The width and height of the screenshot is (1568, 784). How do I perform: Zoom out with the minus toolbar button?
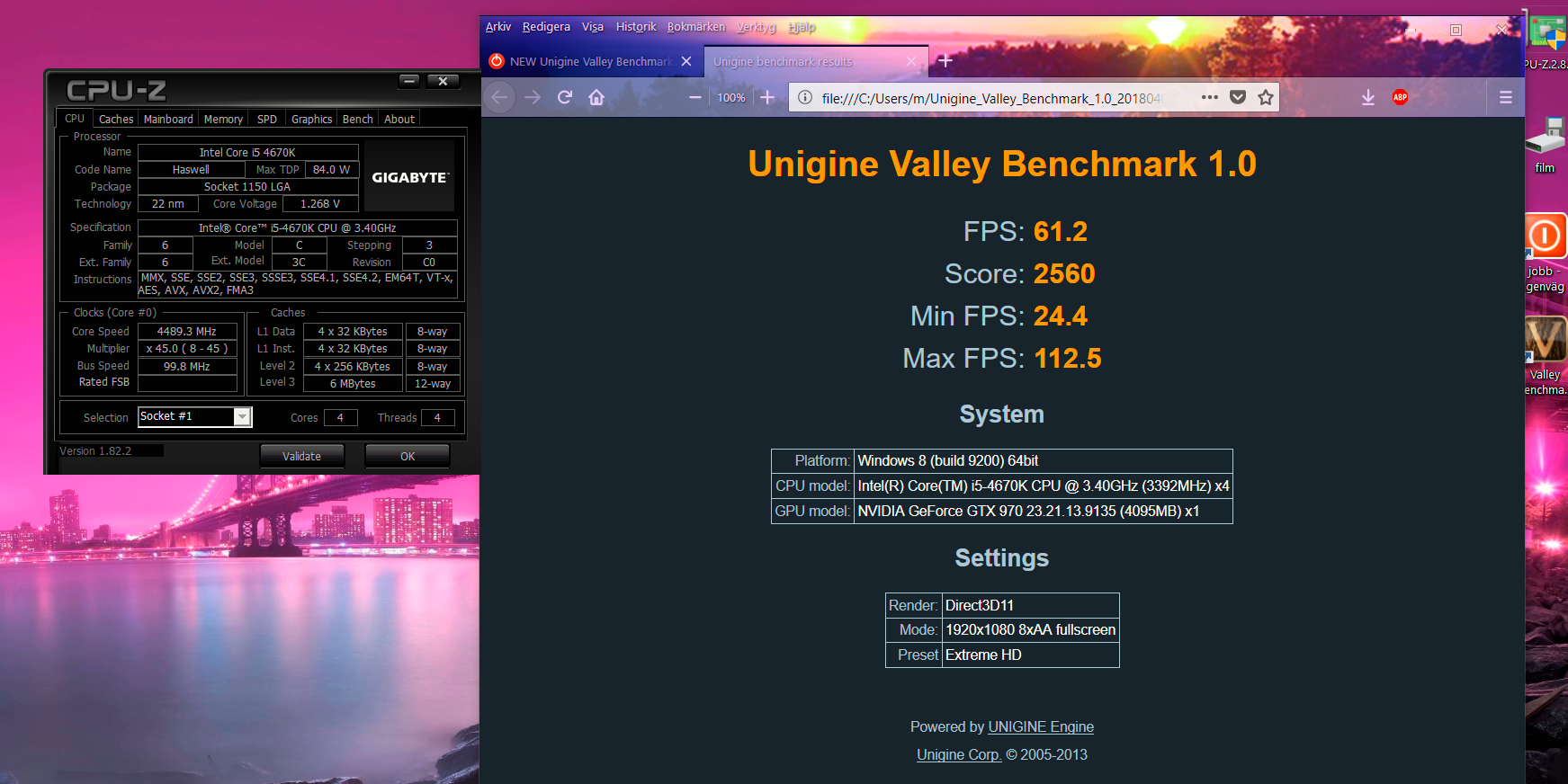pyautogui.click(x=695, y=97)
